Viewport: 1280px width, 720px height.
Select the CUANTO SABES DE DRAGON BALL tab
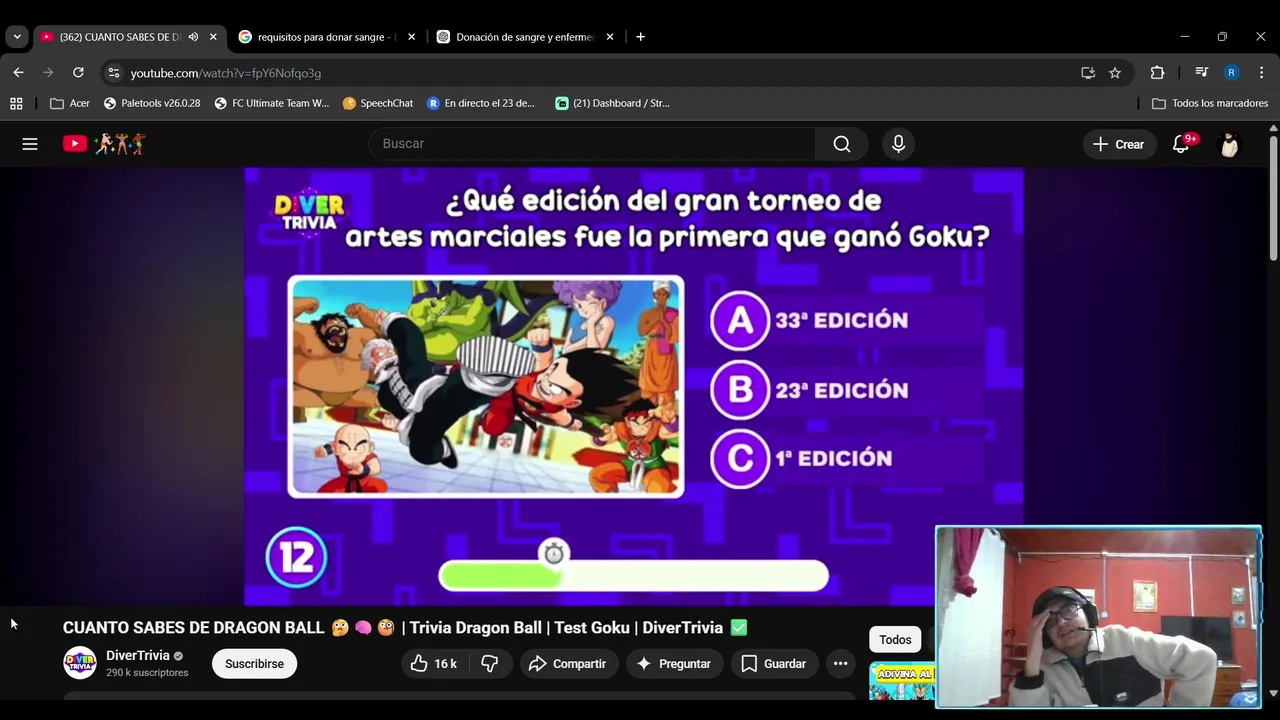128,37
